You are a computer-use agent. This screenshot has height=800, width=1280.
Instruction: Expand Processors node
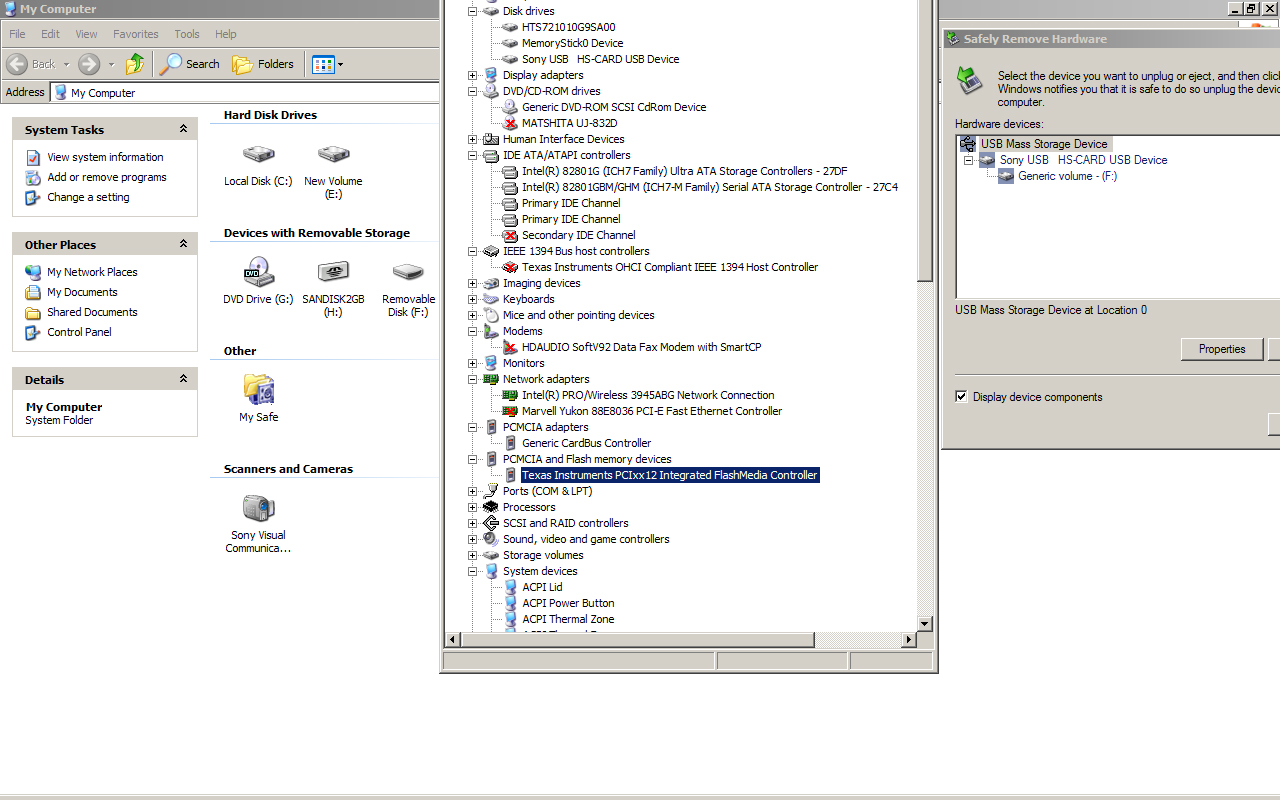point(473,507)
